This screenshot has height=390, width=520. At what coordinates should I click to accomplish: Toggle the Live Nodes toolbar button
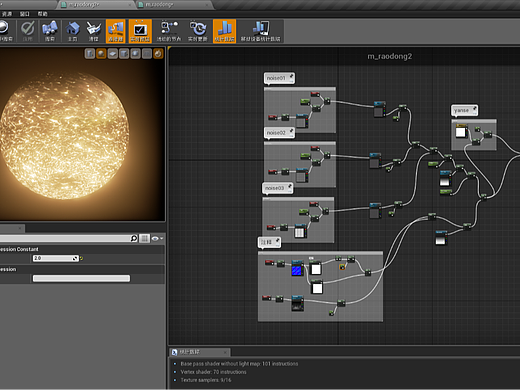tap(169, 31)
